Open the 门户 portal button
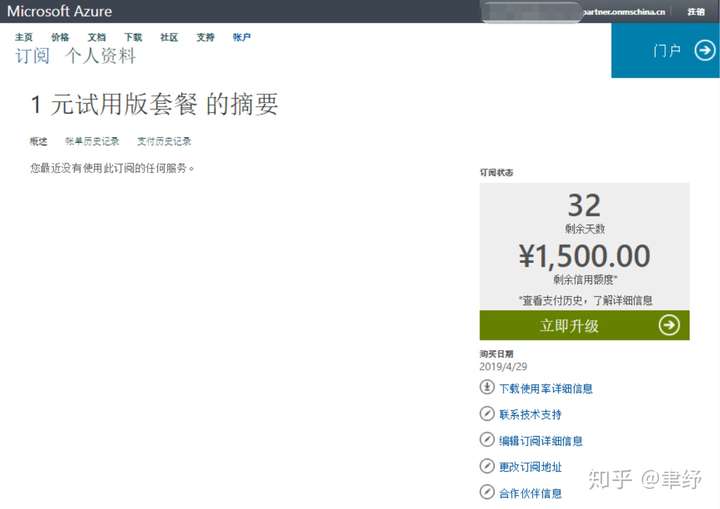 coord(665,50)
